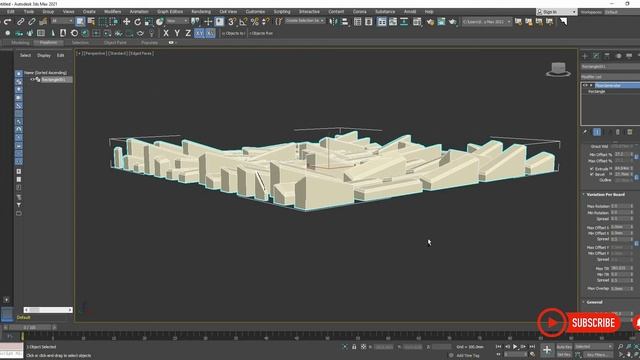The height and width of the screenshot is (360, 640).
Task: Expand the General rollout
Action: tap(594, 302)
